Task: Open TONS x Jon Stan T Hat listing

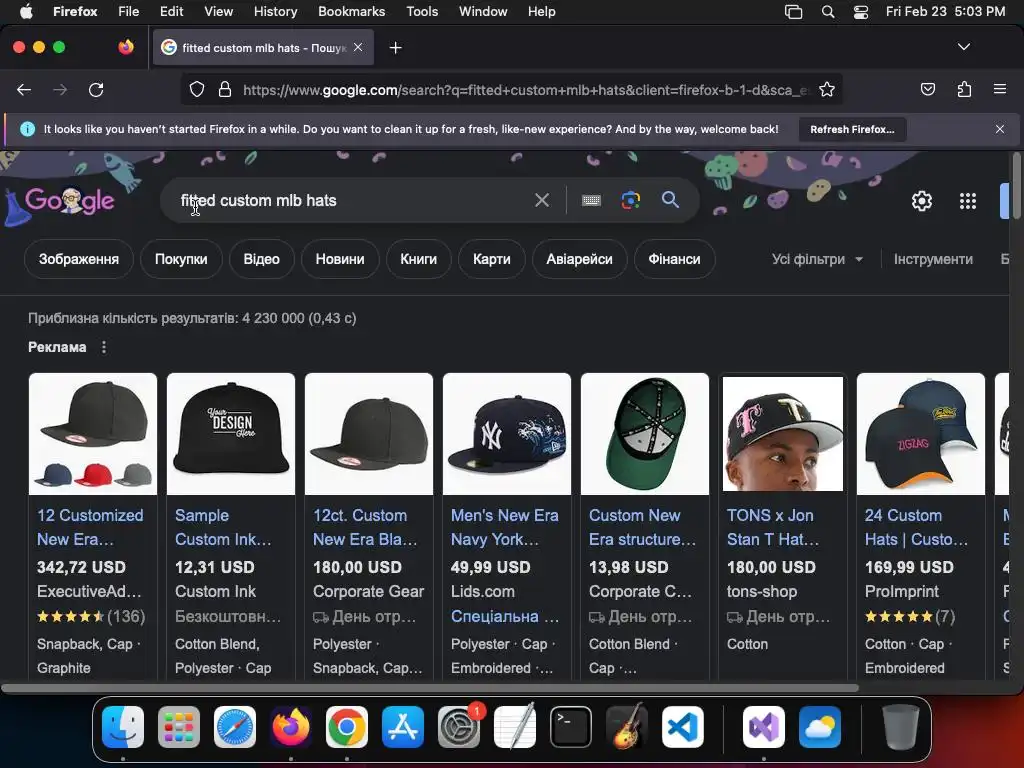Action: tap(773, 527)
